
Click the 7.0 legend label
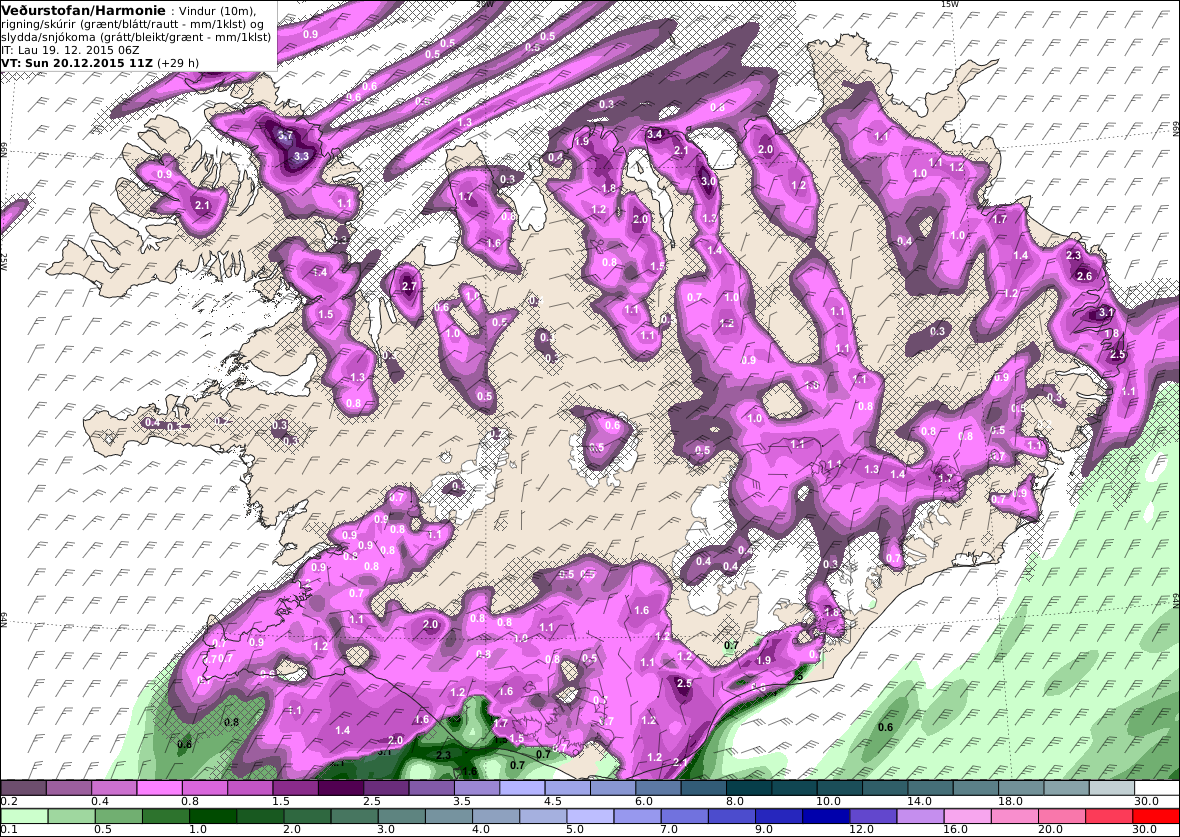671,829
